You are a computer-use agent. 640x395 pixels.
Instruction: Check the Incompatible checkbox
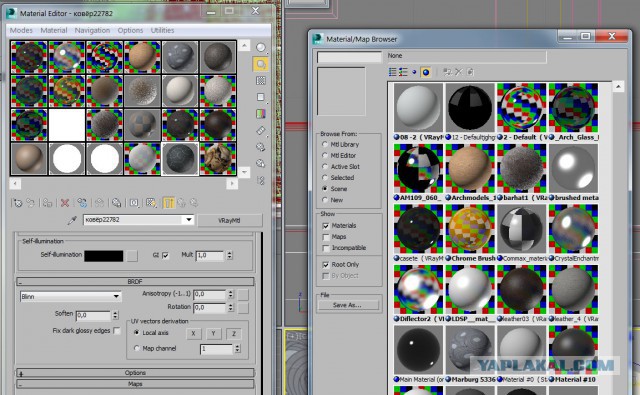point(326,248)
